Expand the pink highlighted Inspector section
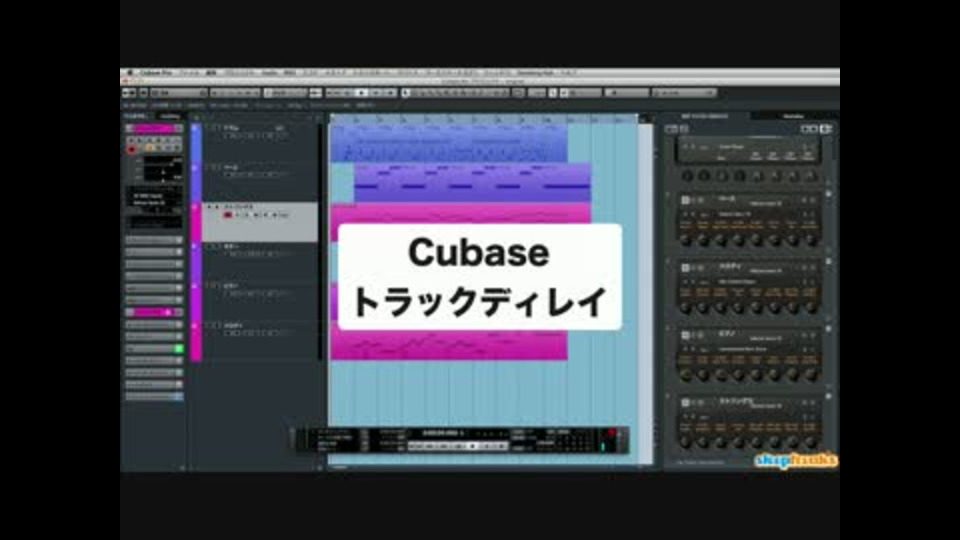The image size is (960, 540). [154, 312]
